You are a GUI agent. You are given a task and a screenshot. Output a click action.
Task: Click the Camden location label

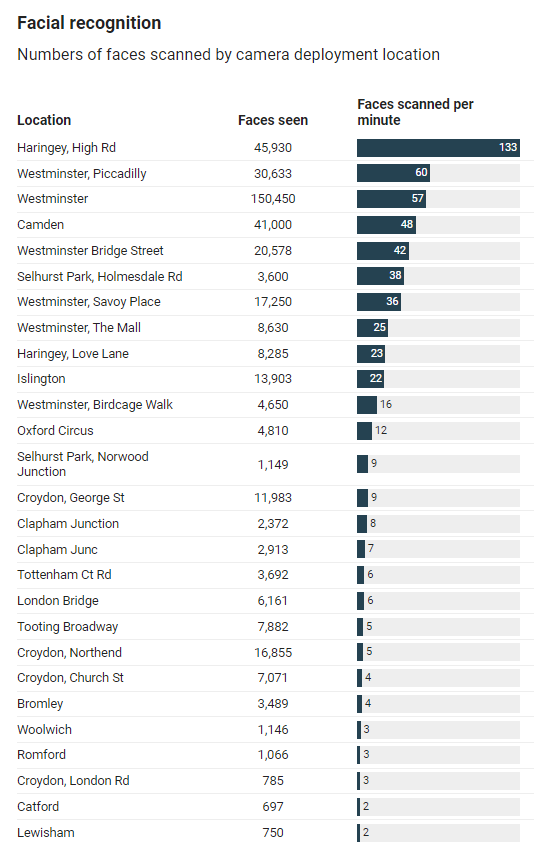[x=40, y=225]
